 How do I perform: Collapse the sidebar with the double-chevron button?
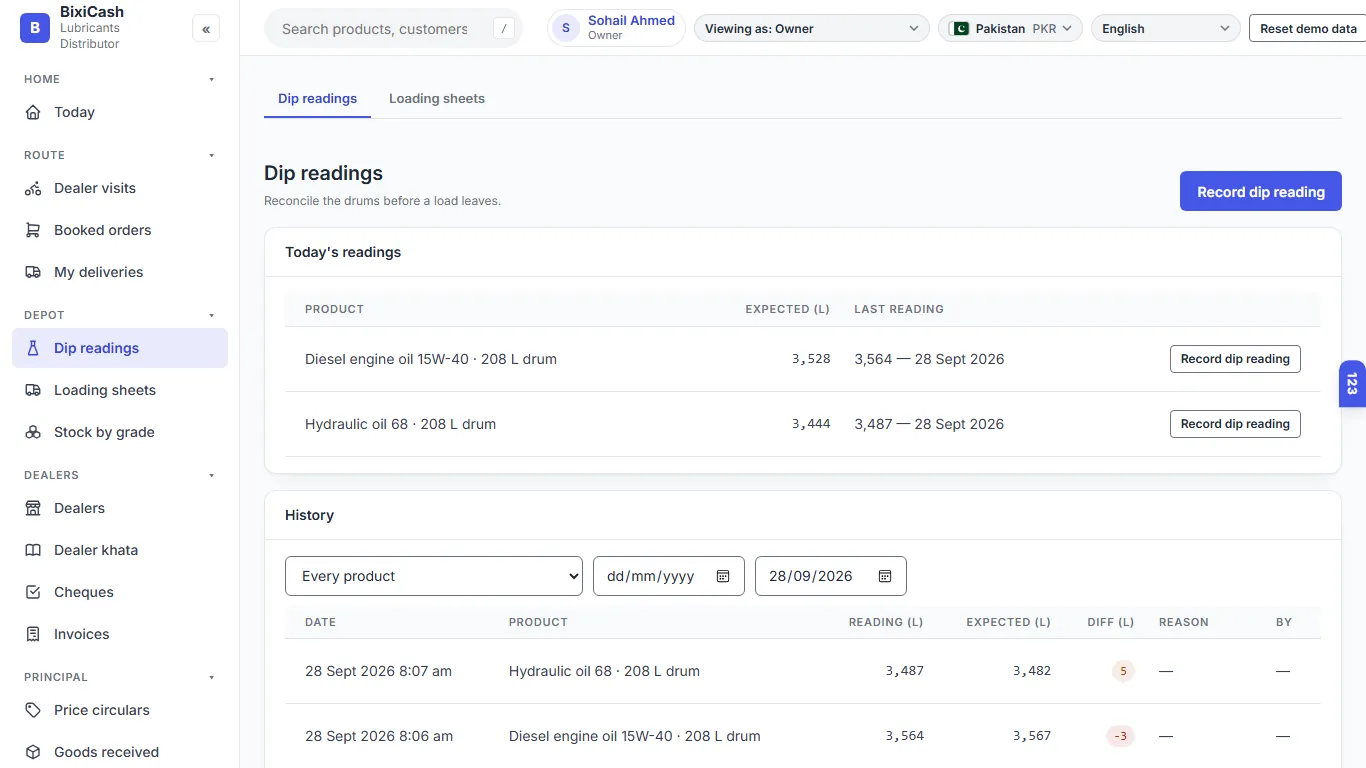(x=206, y=29)
